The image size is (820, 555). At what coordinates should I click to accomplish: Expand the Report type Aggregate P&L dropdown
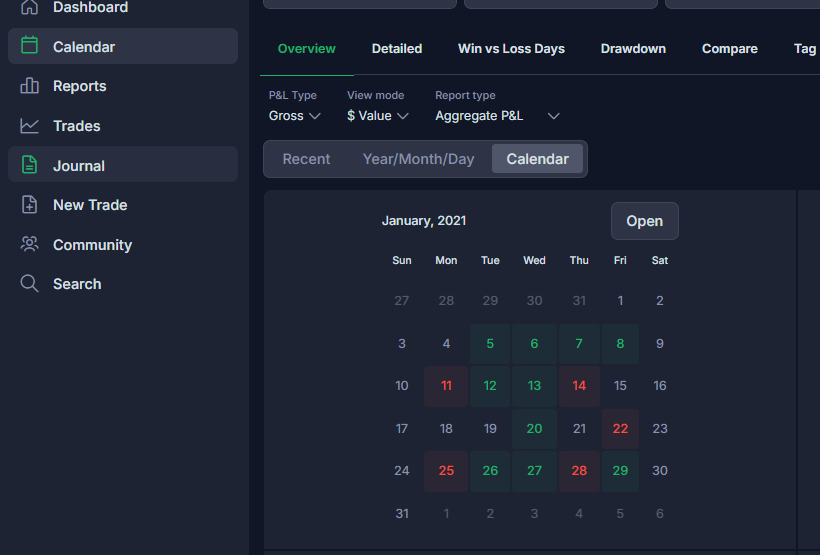click(x=497, y=116)
